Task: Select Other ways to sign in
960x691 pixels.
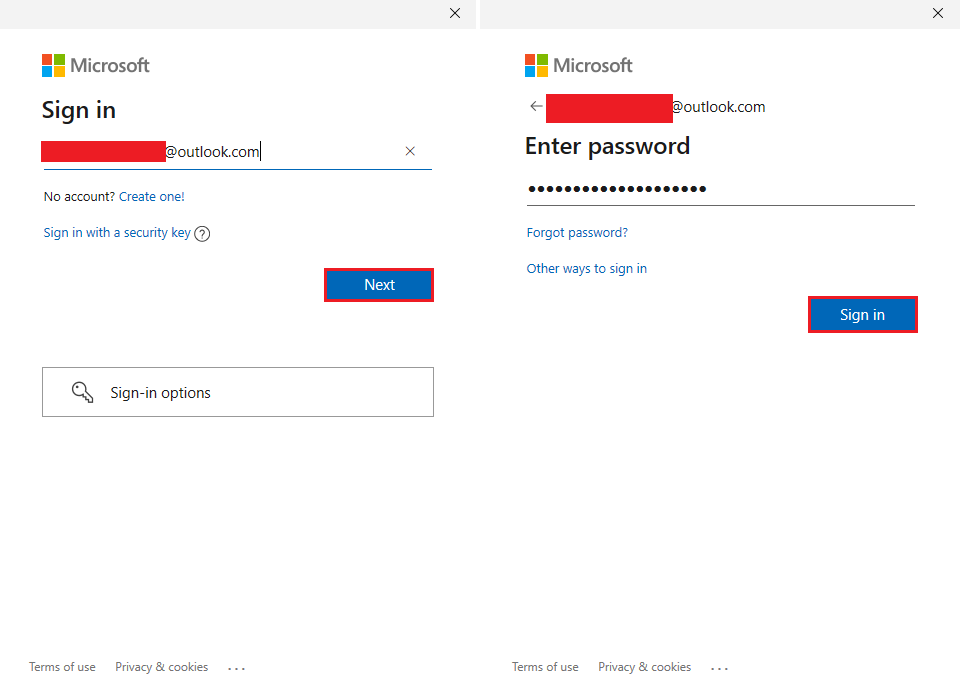Action: tap(586, 268)
